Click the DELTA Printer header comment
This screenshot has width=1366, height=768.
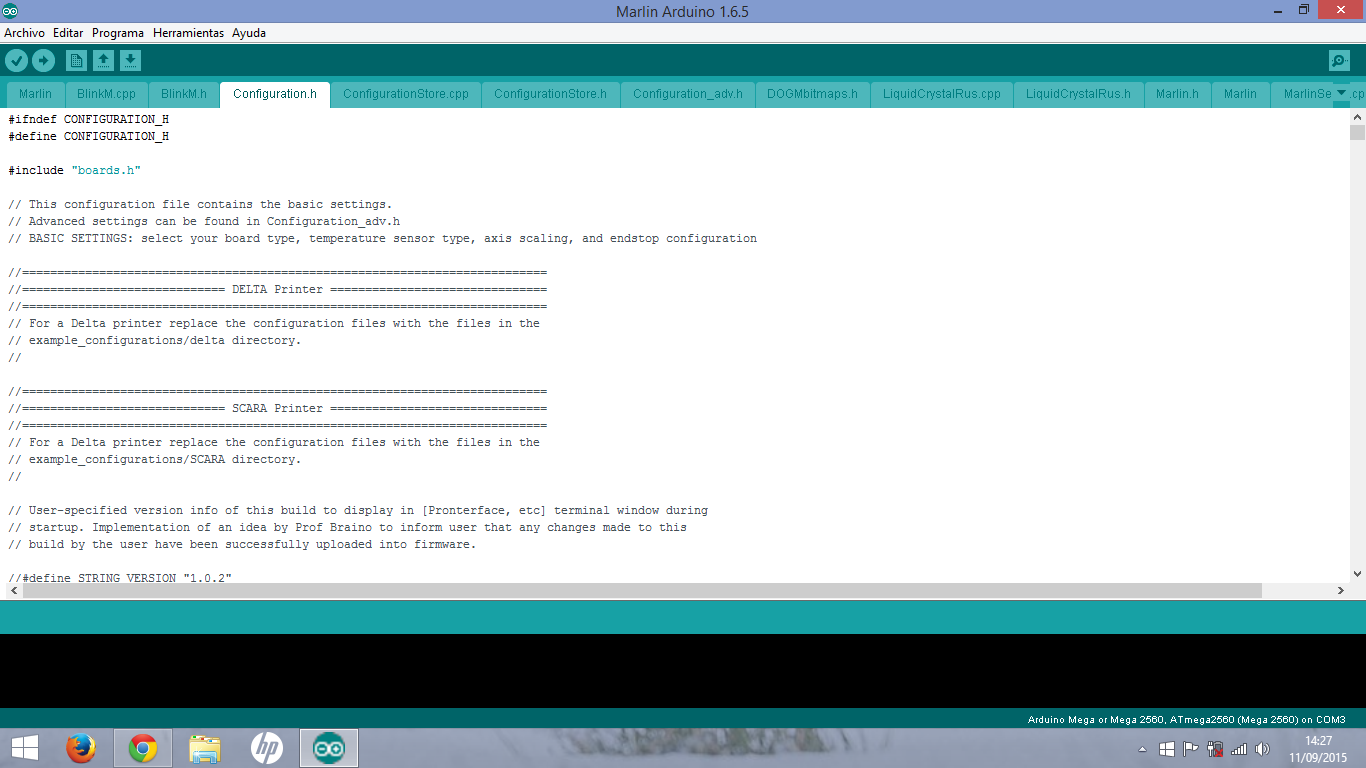pyautogui.click(x=278, y=289)
